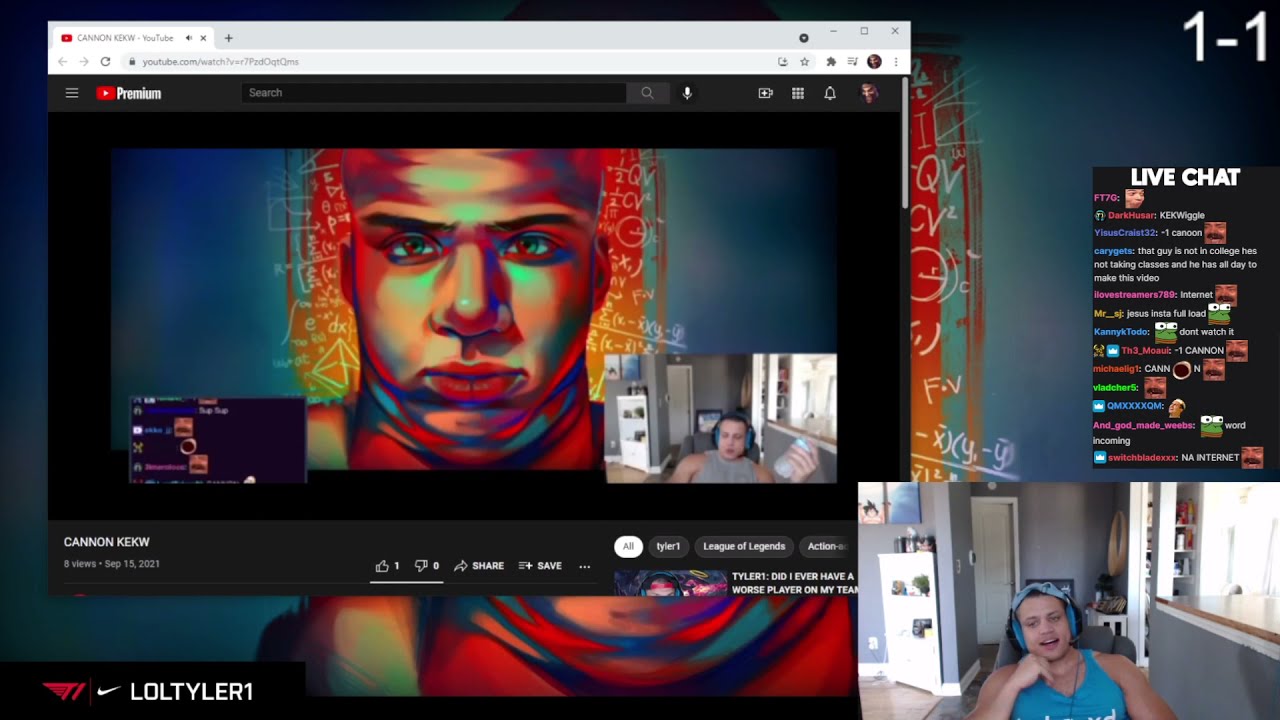Open the YouTube apps grid icon
1280x720 pixels.
(798, 93)
